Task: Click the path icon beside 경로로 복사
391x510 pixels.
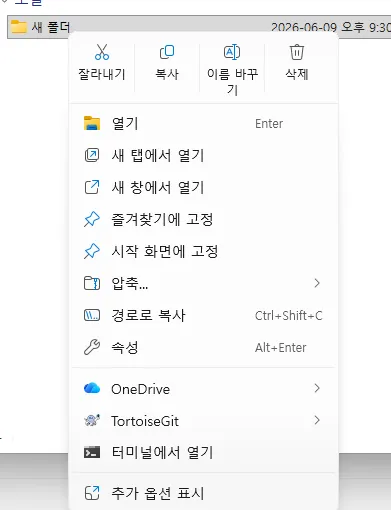Action: pyautogui.click(x=92, y=315)
